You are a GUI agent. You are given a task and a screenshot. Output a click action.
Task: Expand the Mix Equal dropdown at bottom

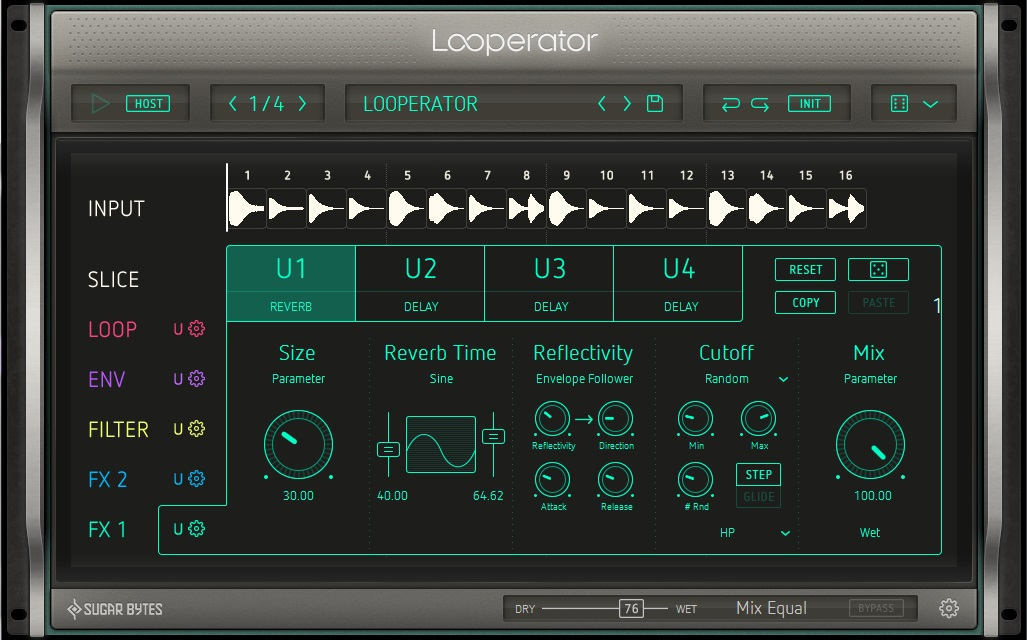pyautogui.click(x=771, y=607)
